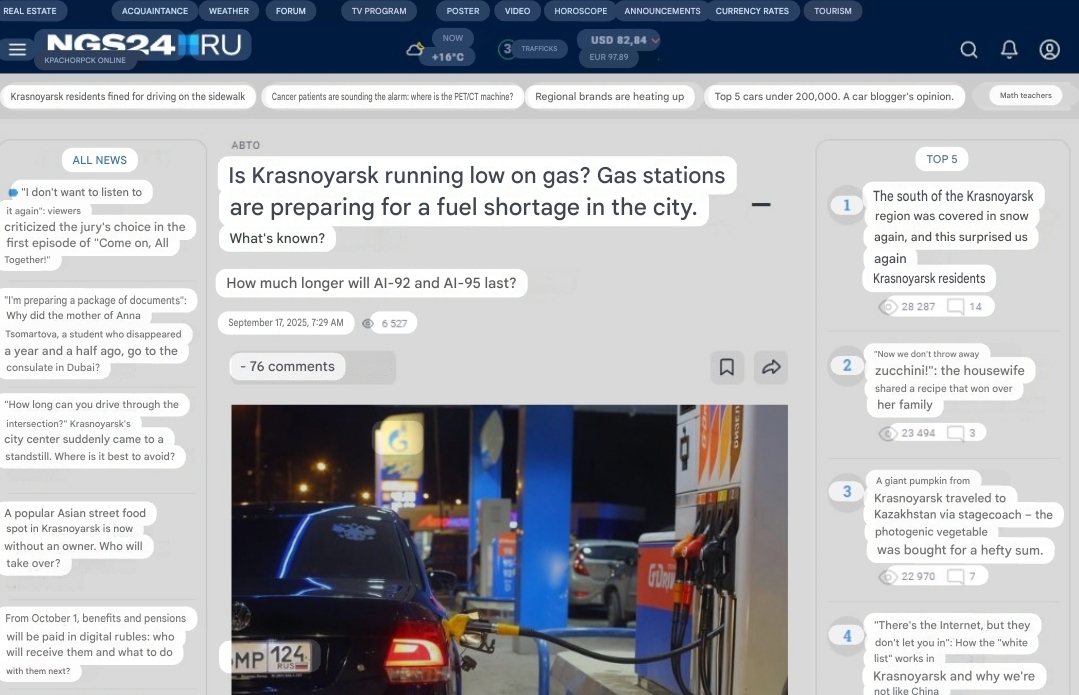Viewport: 1079px width, 695px height.
Task: Open site search magnifier icon
Action: (969, 50)
